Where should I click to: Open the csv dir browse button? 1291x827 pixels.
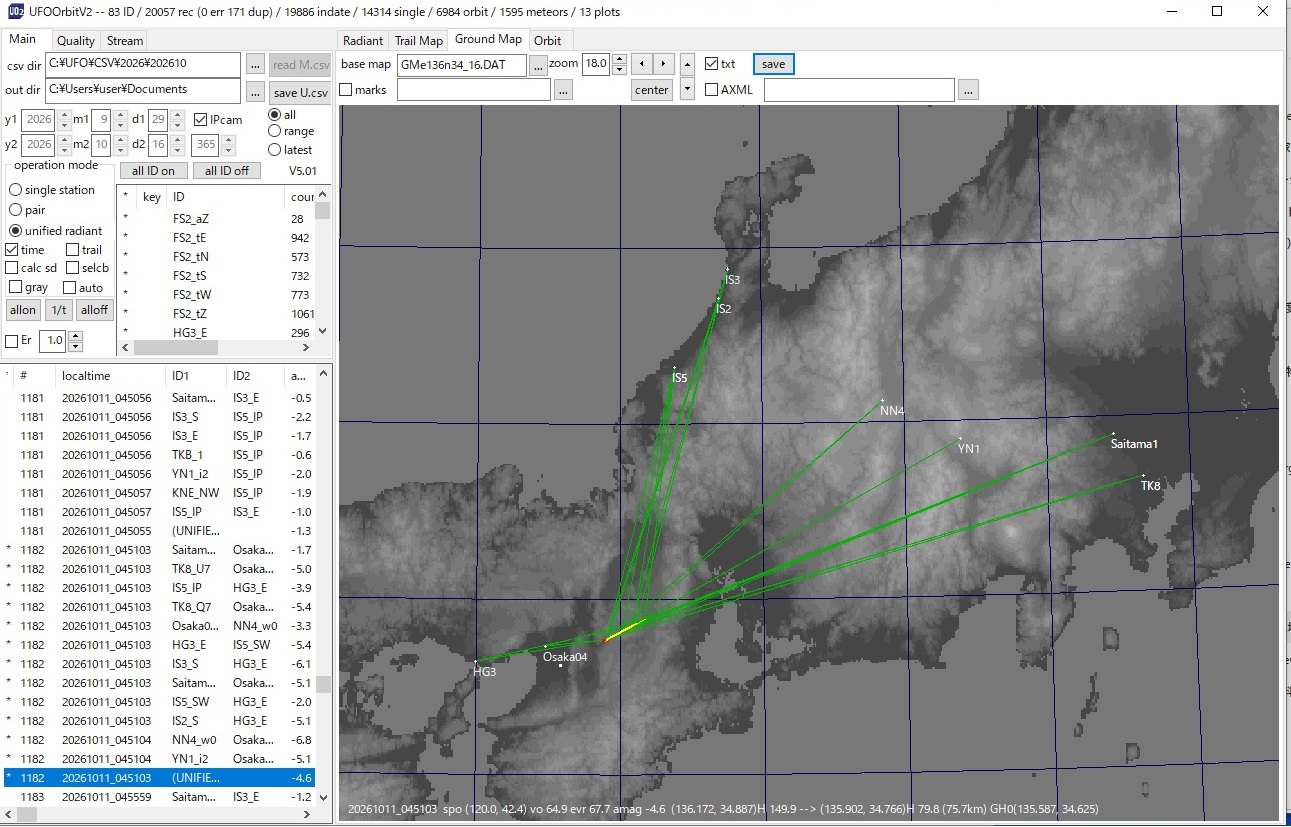click(256, 65)
